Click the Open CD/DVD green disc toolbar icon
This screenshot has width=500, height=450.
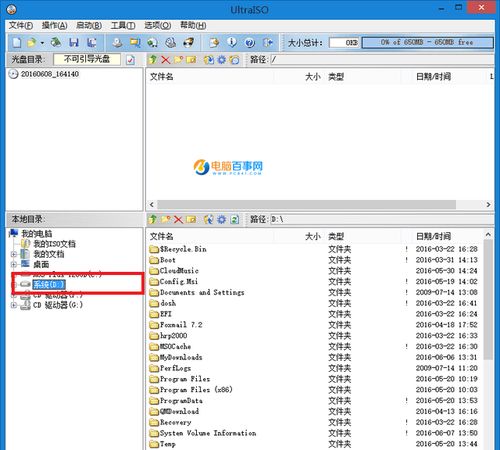[56, 42]
